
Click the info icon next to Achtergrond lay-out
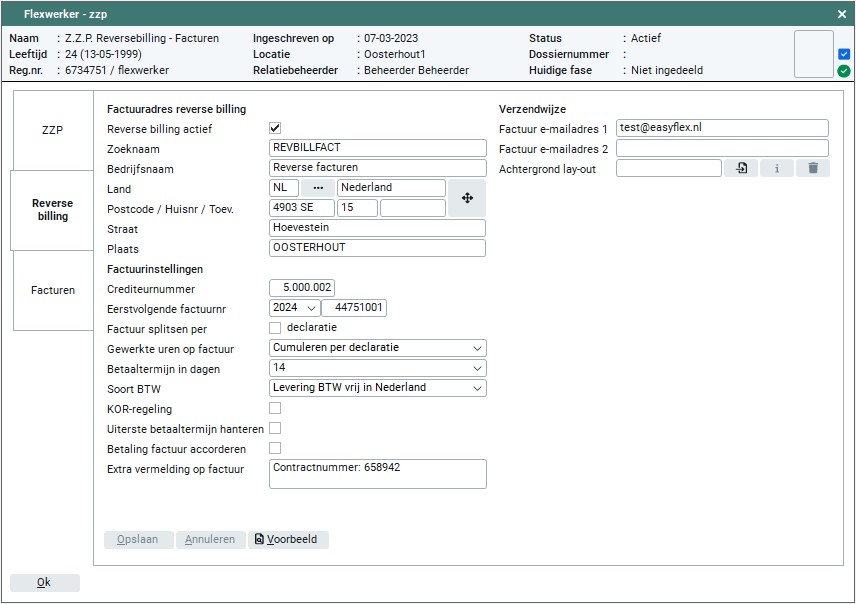pos(777,169)
